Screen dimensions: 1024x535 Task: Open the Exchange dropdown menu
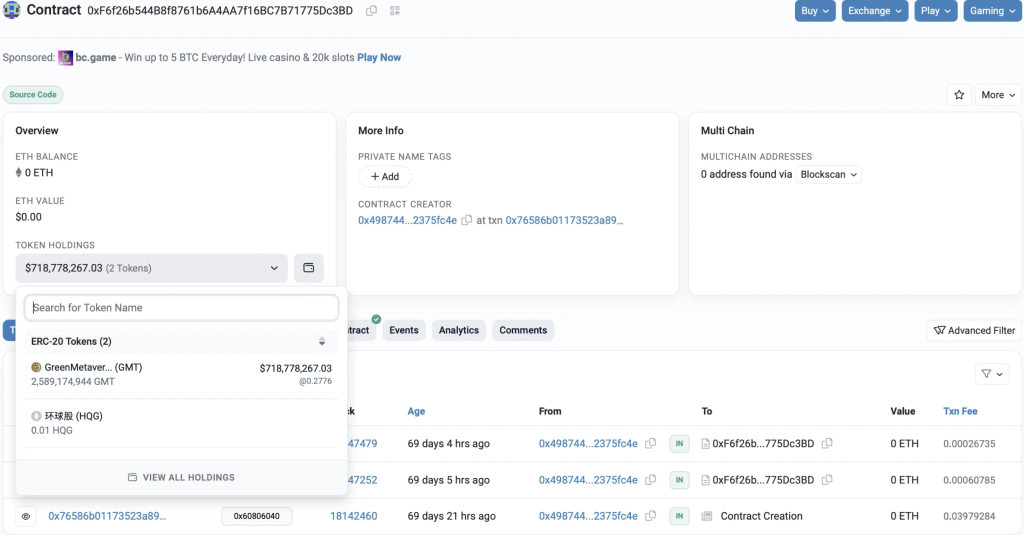pyautogui.click(x=874, y=10)
